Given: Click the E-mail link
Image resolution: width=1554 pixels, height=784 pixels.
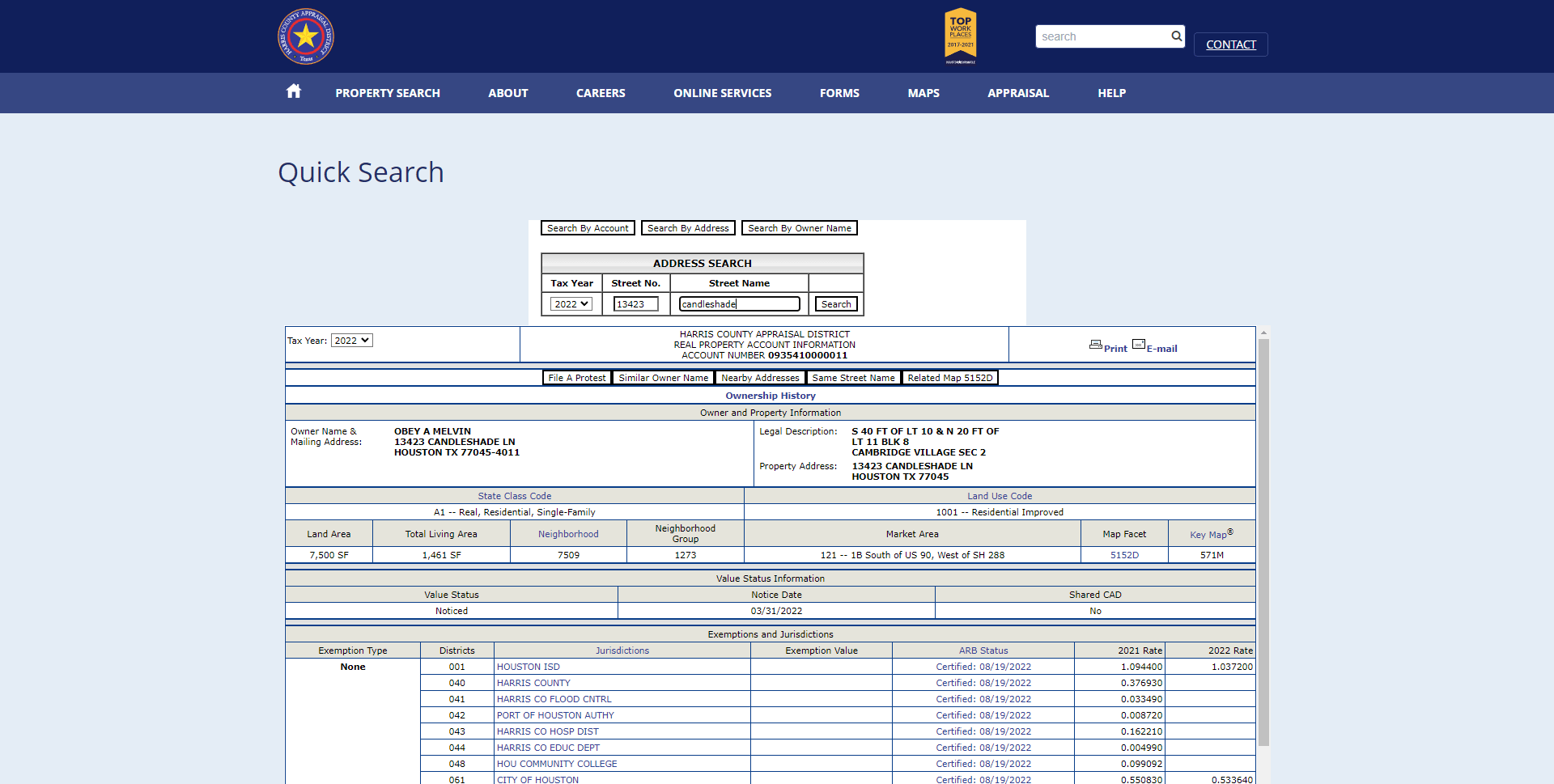Looking at the screenshot, I should pos(1161,349).
